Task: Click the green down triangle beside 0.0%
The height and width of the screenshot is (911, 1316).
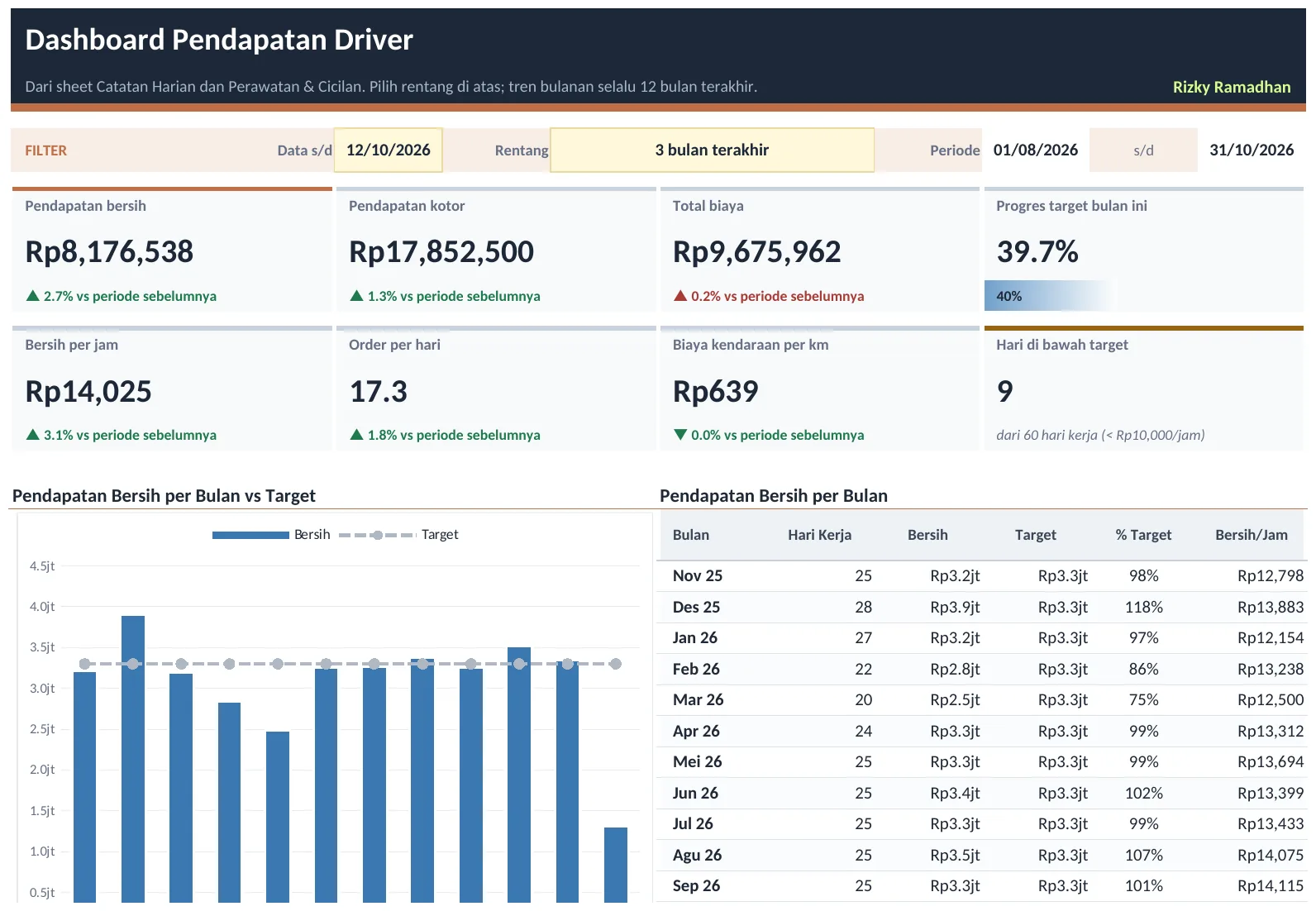Action: (680, 434)
